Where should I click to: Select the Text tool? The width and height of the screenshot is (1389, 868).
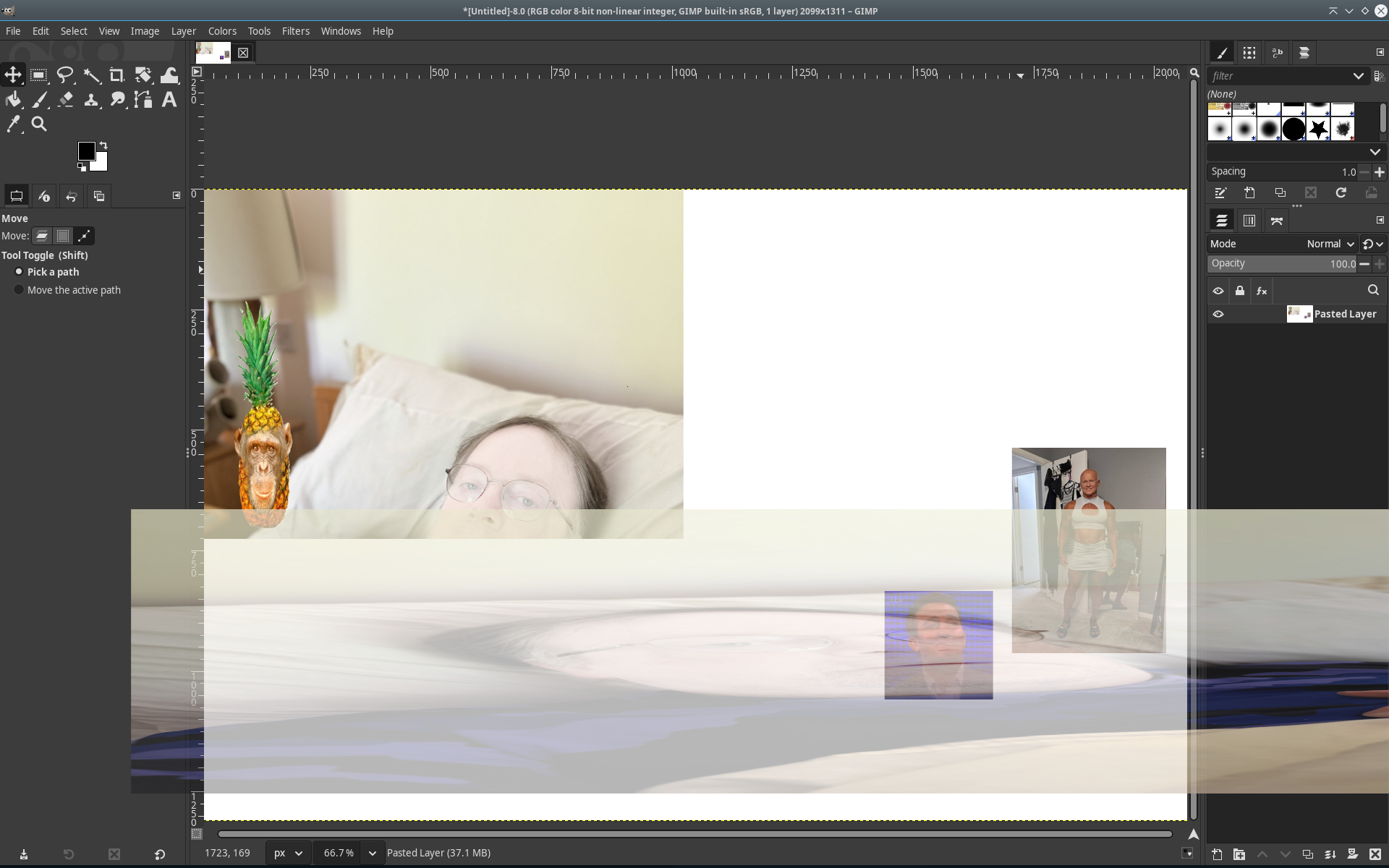click(x=169, y=100)
